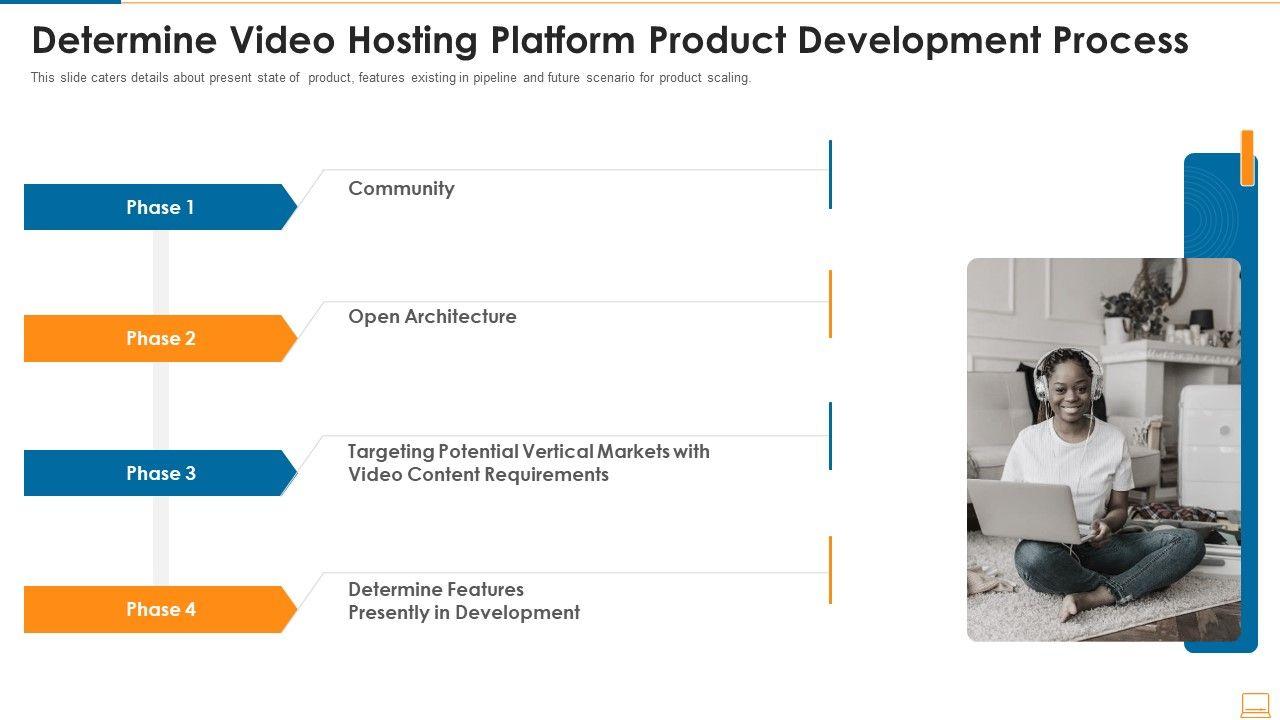Select the slide title heading
Viewport: 1280px width, 720px height.
point(610,41)
